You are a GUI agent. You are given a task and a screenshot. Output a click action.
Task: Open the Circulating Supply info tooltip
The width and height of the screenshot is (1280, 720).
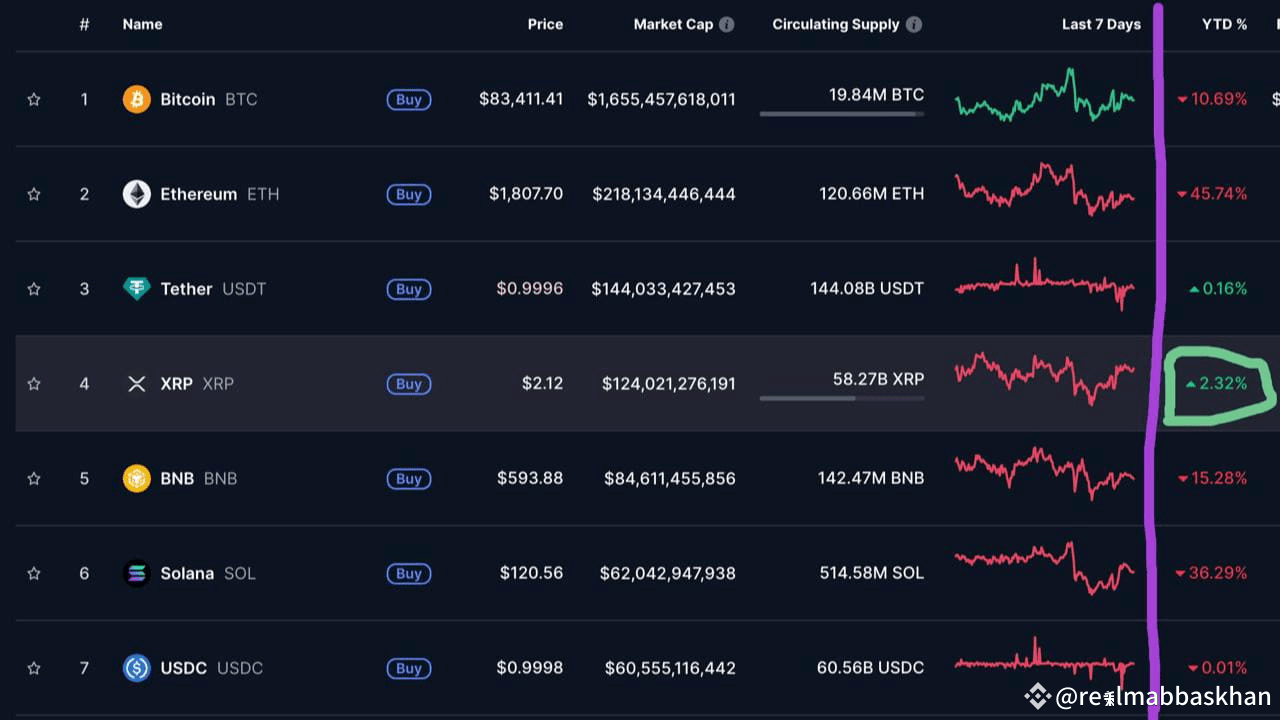pos(914,24)
